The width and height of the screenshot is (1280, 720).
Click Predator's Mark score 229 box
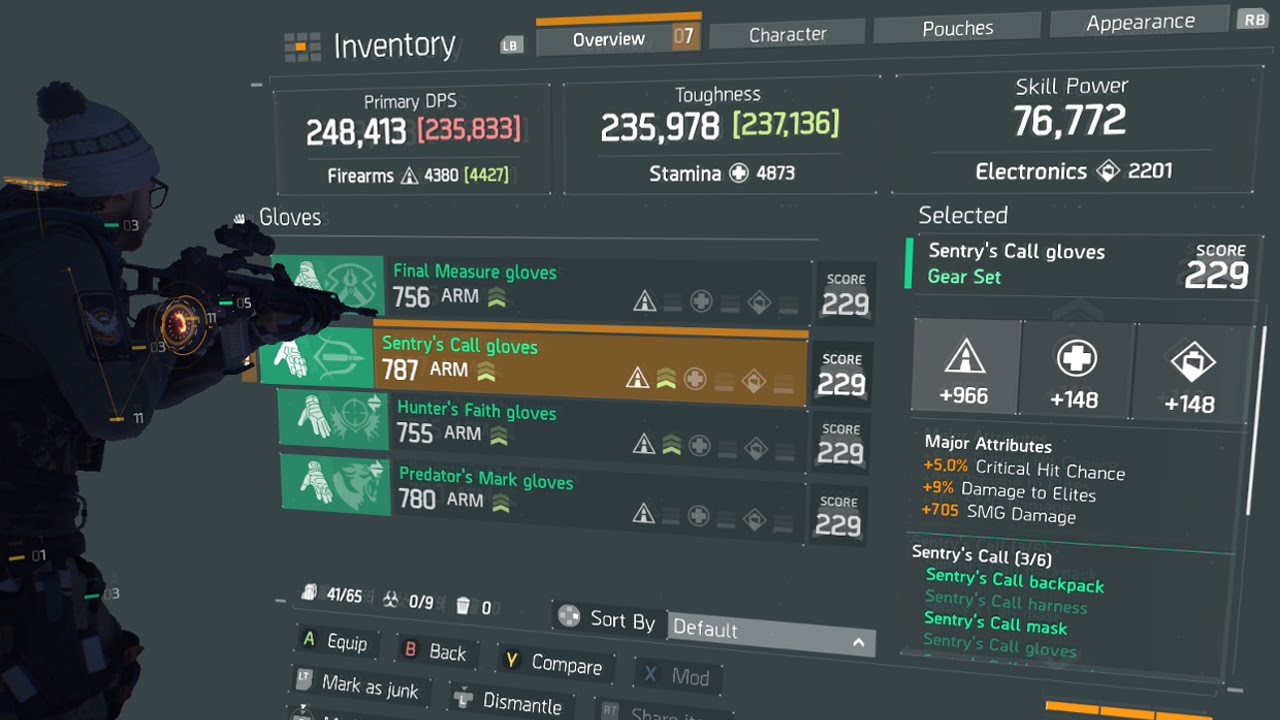[x=838, y=517]
